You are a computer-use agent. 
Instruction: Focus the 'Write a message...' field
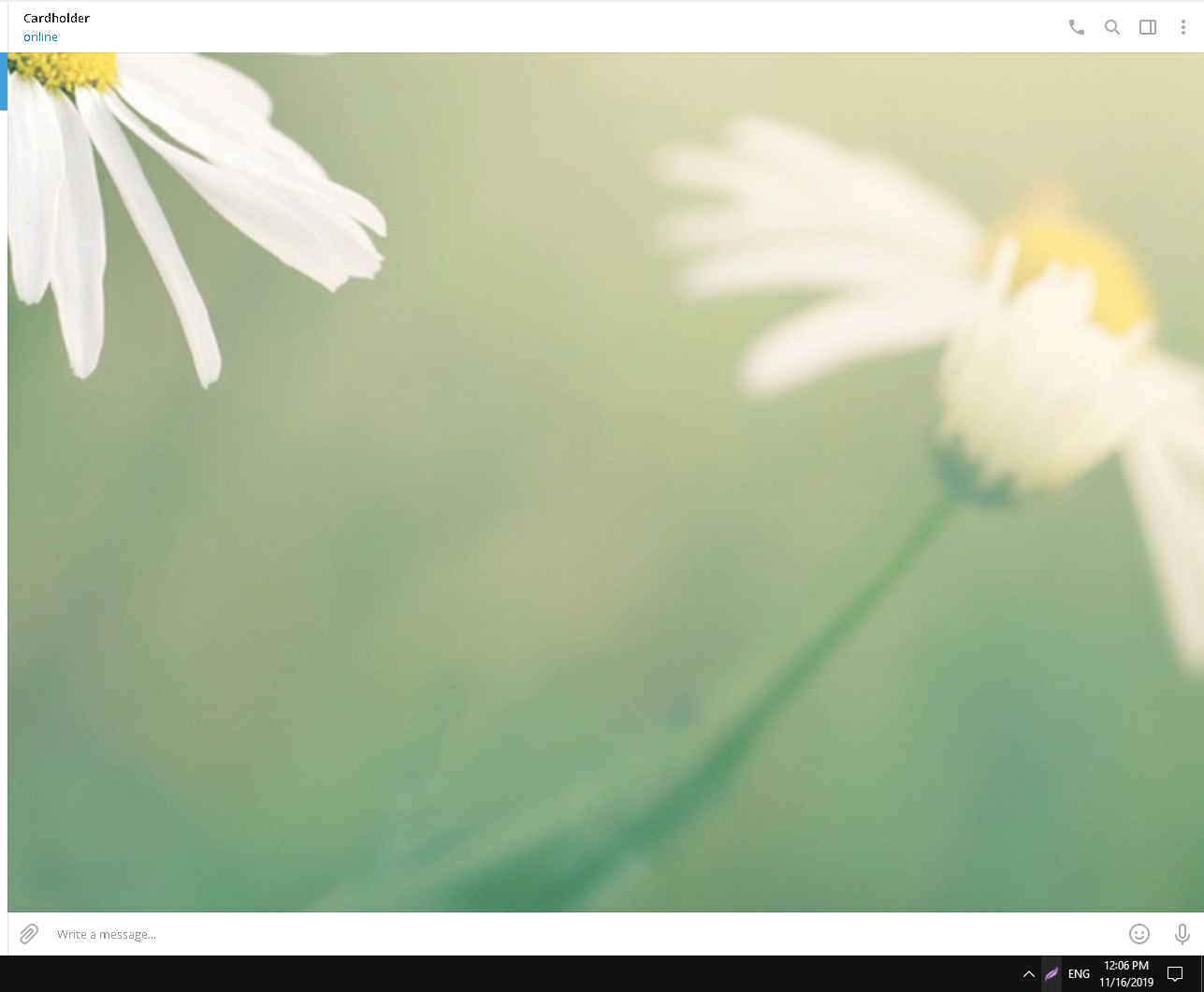pyautogui.click(x=561, y=934)
